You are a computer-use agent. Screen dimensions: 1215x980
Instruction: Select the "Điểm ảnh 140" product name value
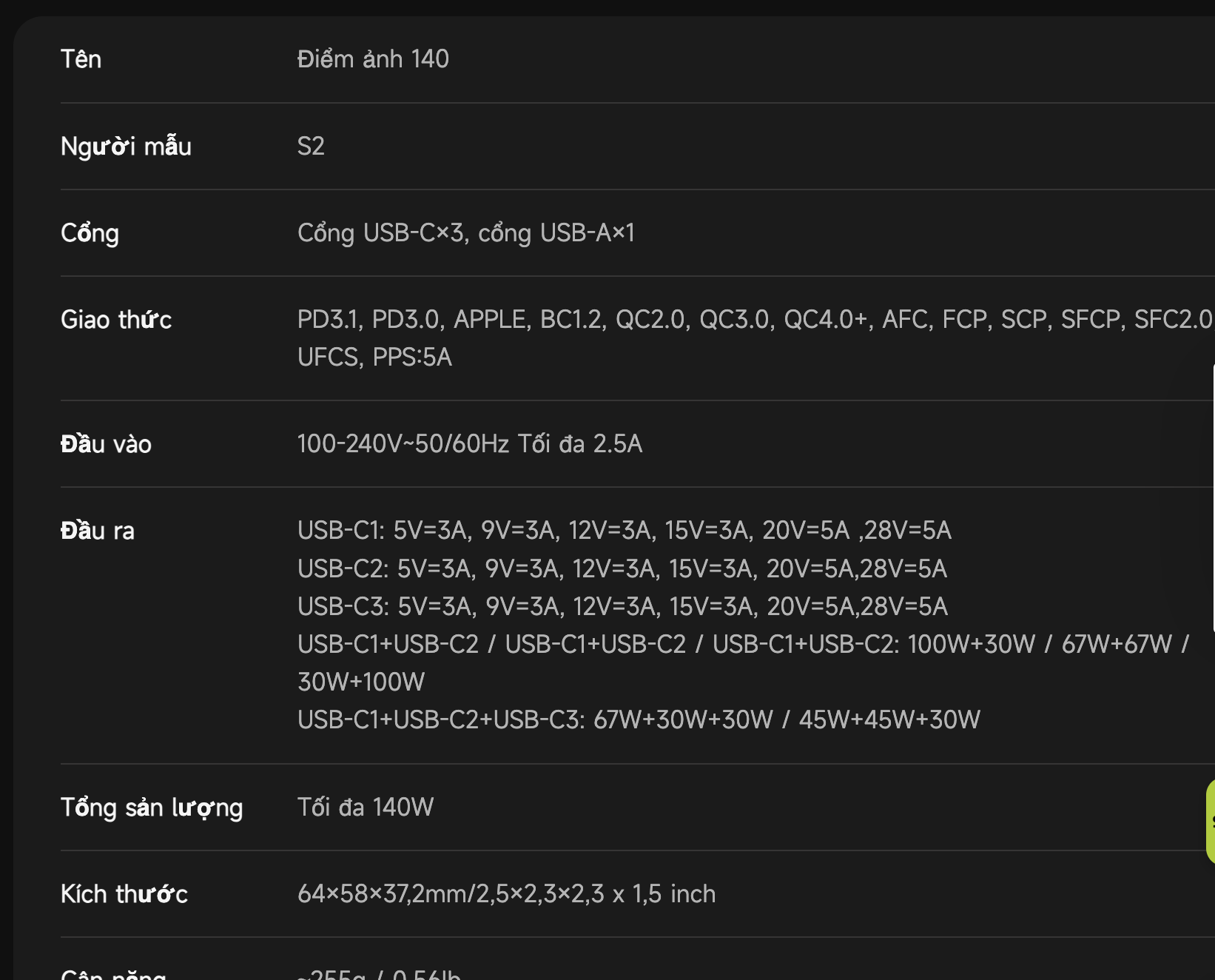(x=373, y=59)
